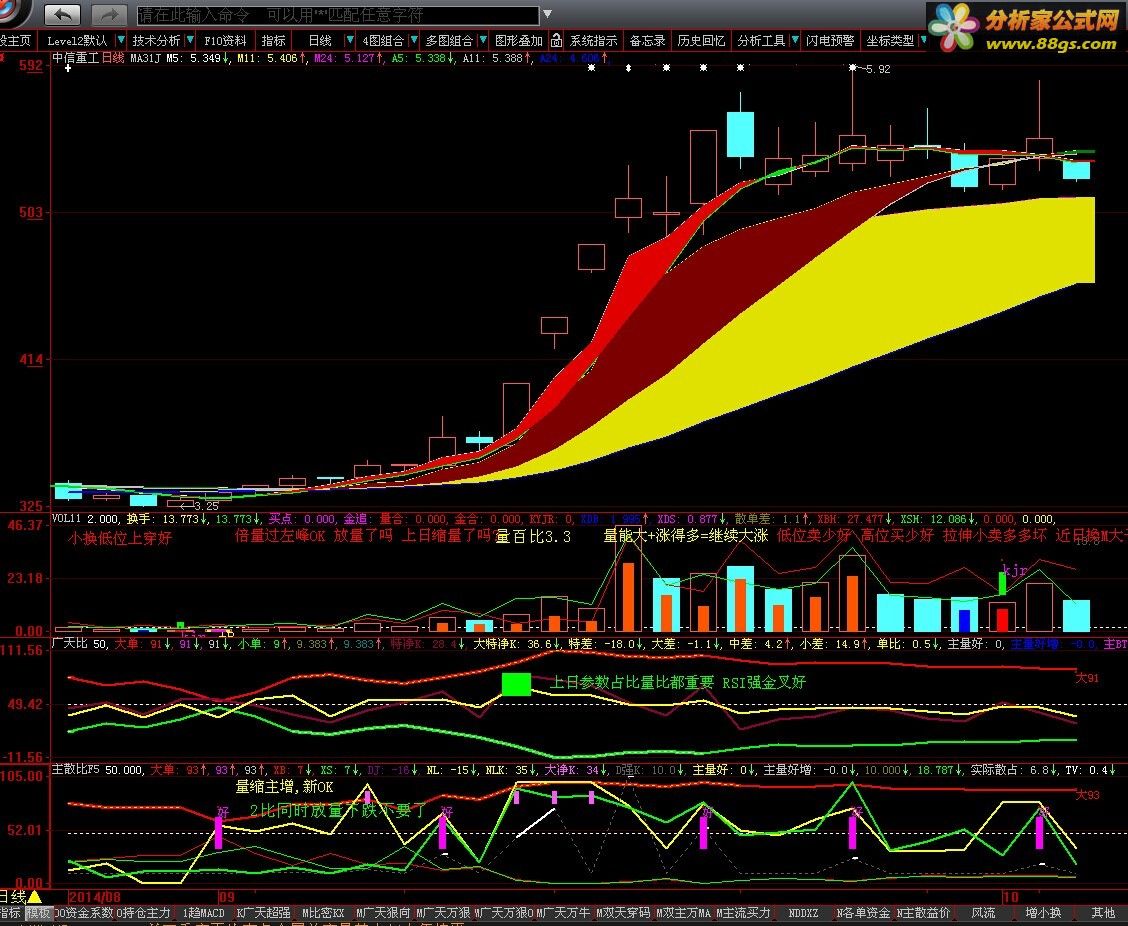
Task: Switch to K广天超强 indicator tab
Action: point(264,912)
